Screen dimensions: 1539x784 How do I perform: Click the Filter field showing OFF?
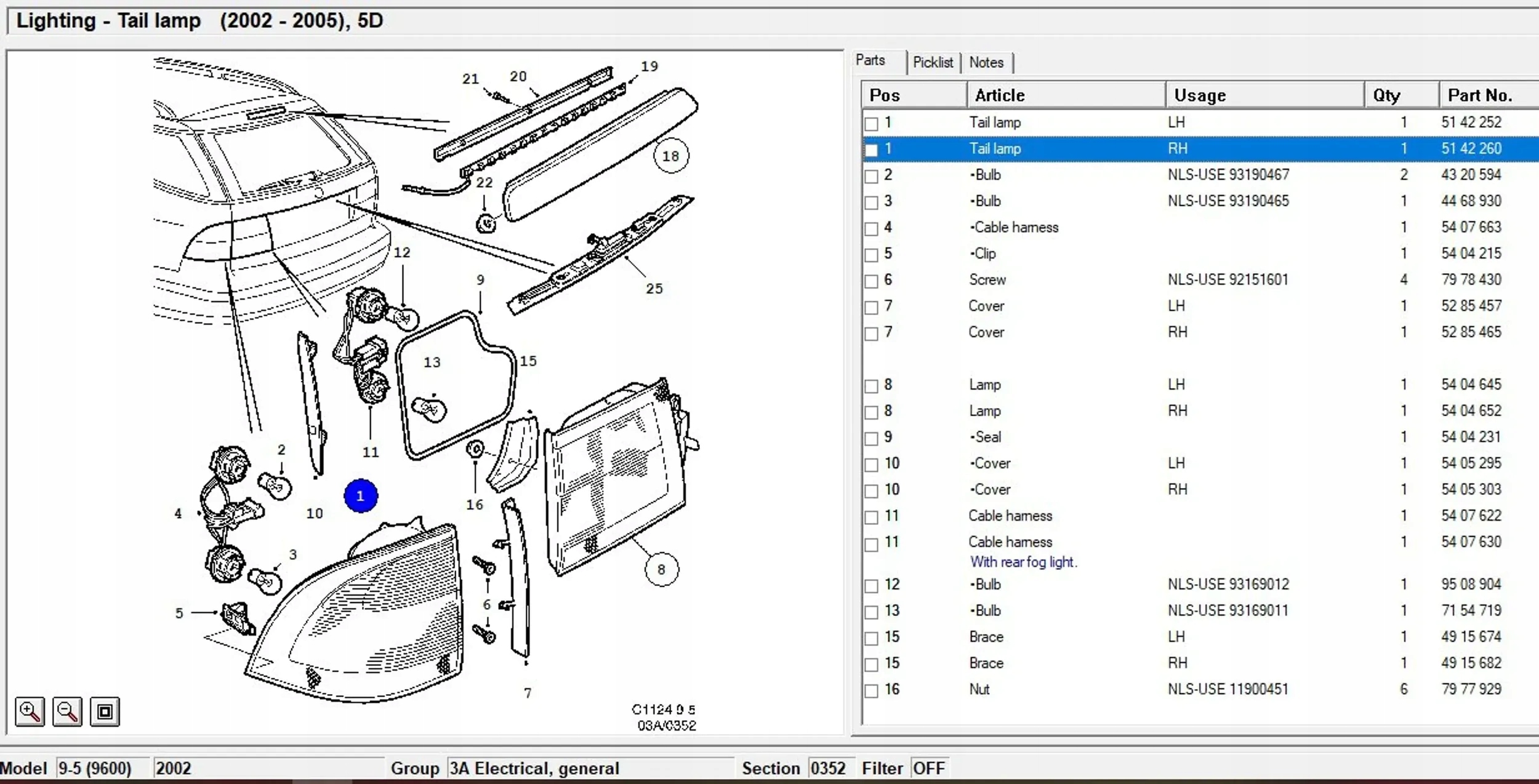(x=929, y=768)
